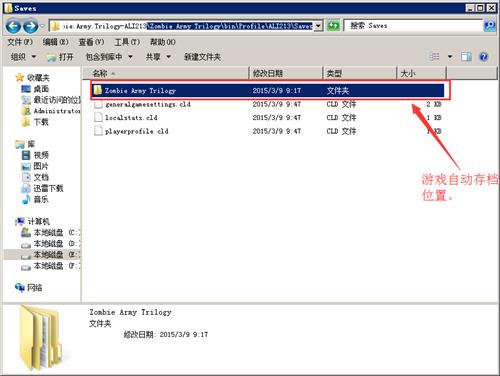Click the 打开 toolbar button
Viewport: 500px width, 376px height.
[x=60, y=57]
